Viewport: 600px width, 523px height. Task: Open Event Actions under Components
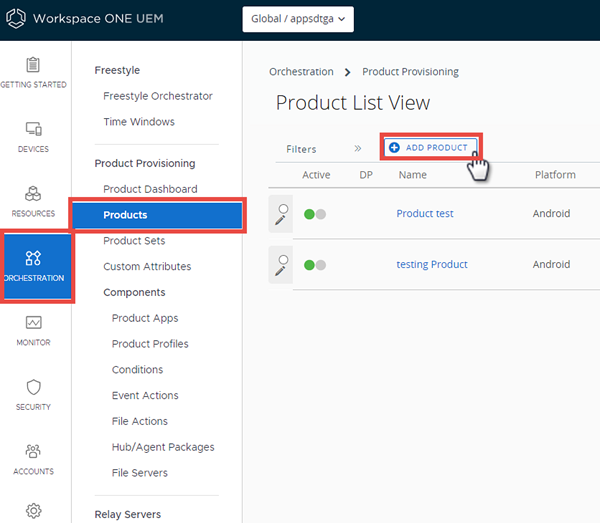click(x=145, y=396)
